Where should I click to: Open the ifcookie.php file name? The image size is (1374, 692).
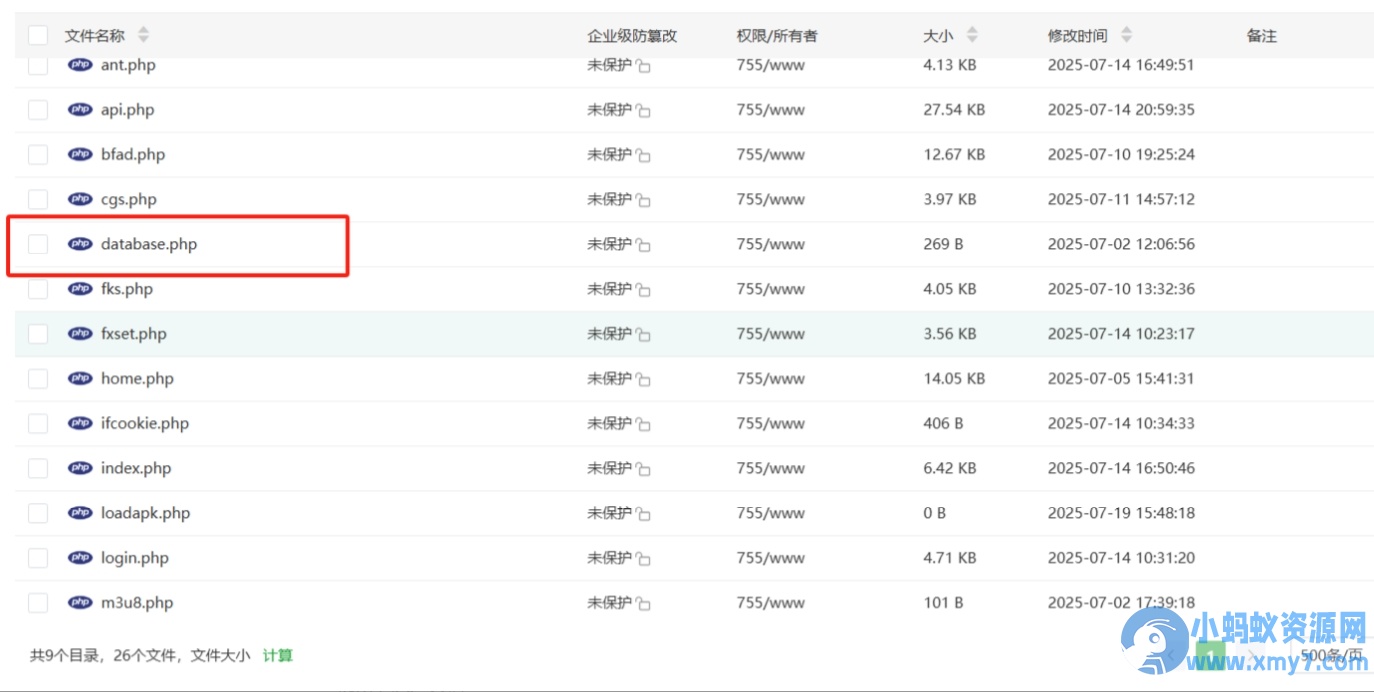click(x=145, y=424)
